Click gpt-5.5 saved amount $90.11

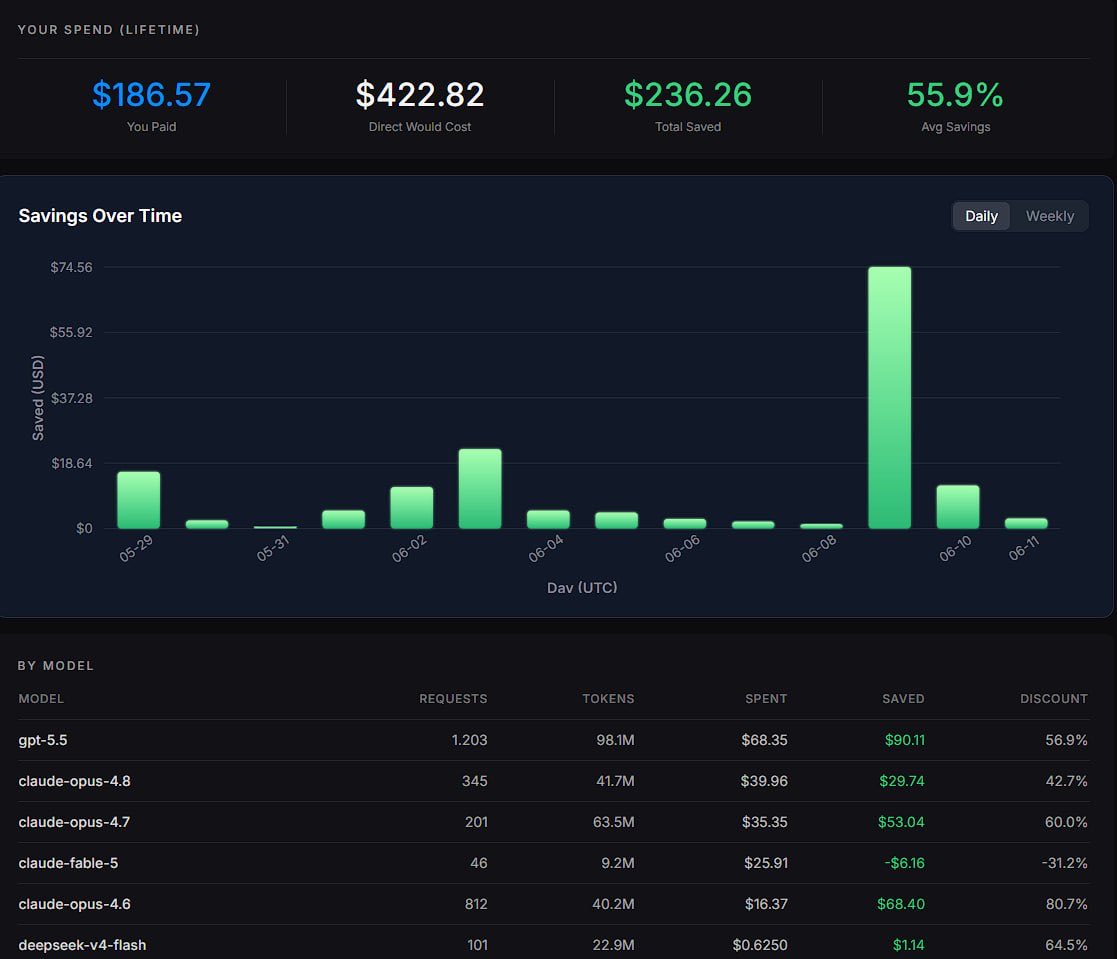point(905,740)
